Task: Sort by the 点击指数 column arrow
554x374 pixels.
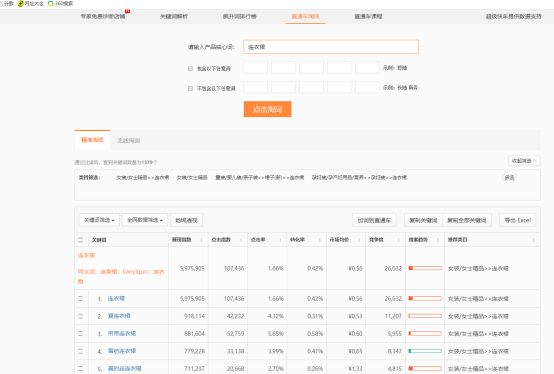Action: 241,240
